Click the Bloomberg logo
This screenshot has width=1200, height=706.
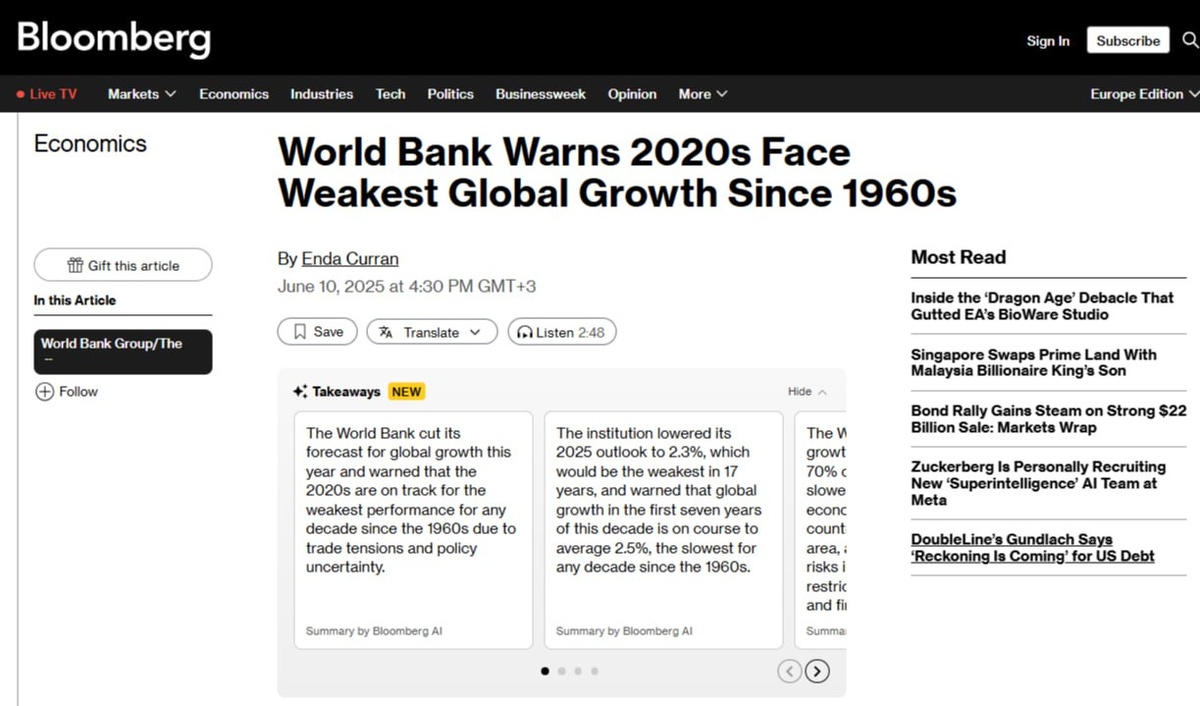[x=114, y=39]
